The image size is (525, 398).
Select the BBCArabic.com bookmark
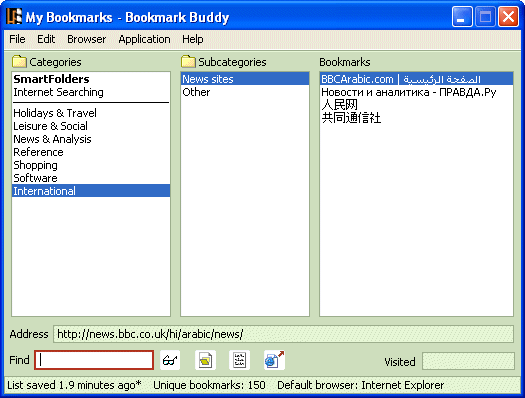[416, 79]
